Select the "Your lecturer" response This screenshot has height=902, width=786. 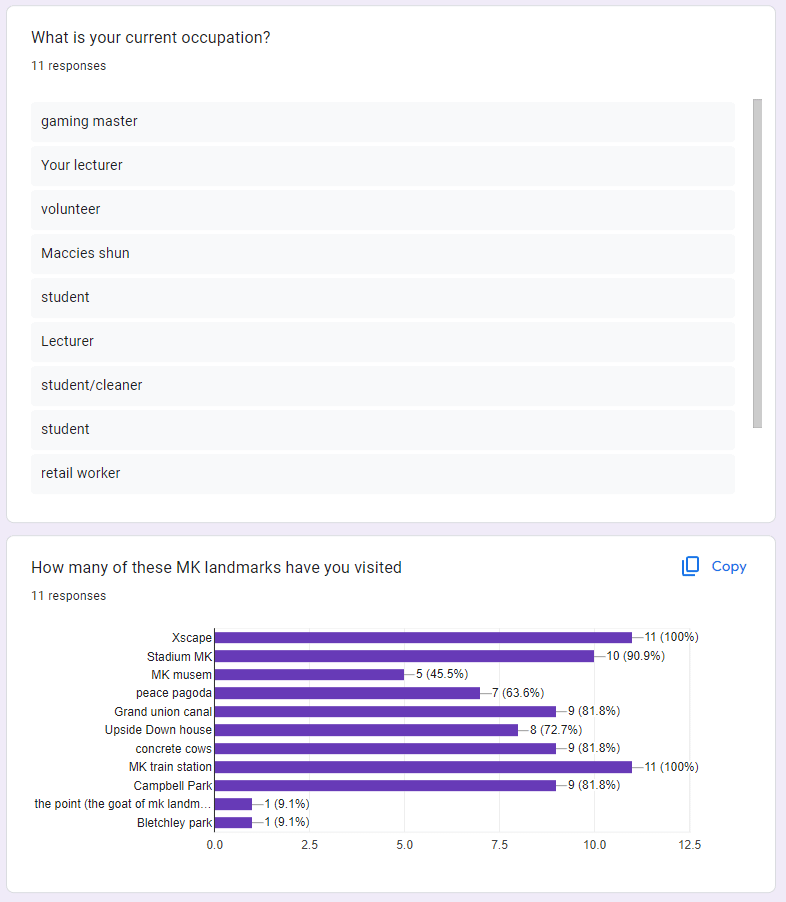pyautogui.click(x=383, y=165)
